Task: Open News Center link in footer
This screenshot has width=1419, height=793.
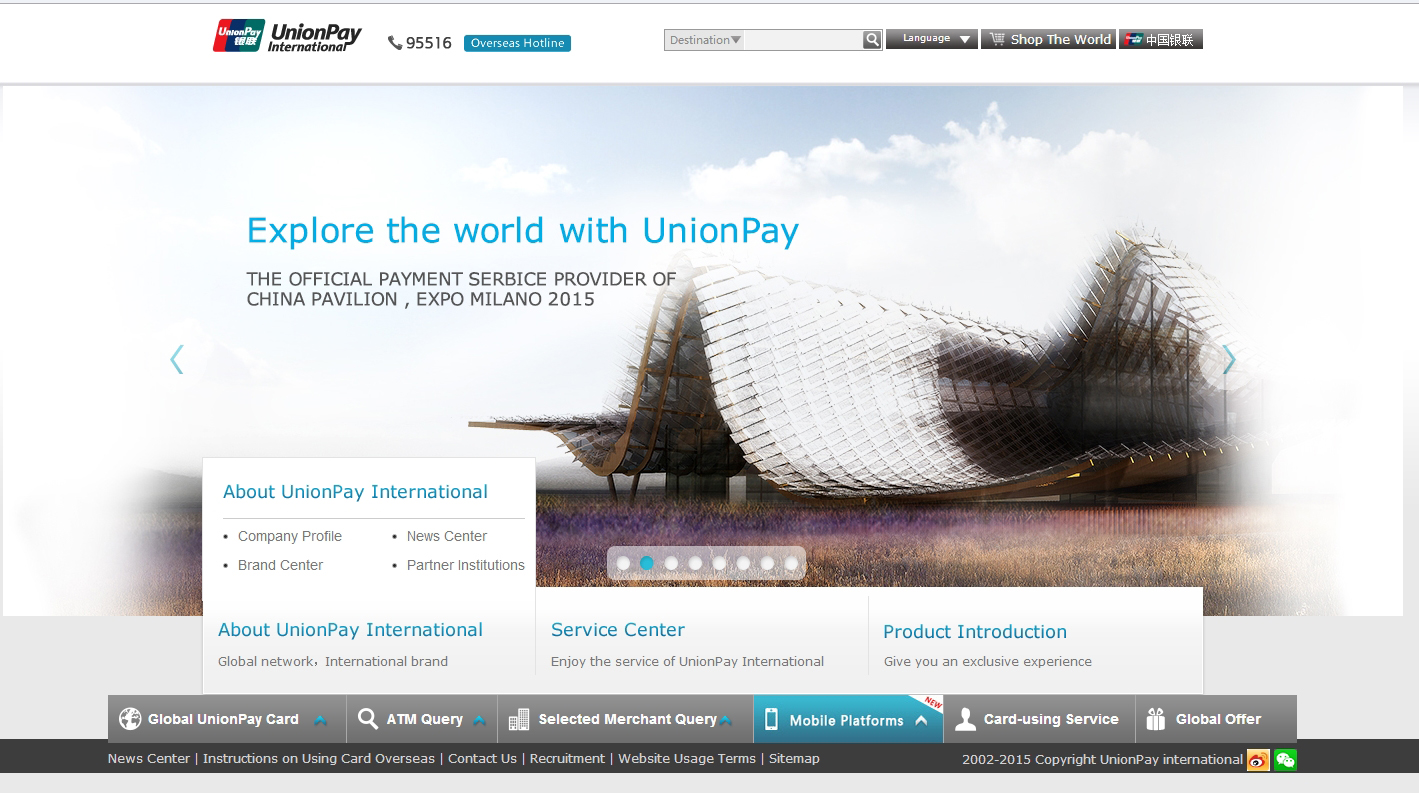Action: point(149,759)
